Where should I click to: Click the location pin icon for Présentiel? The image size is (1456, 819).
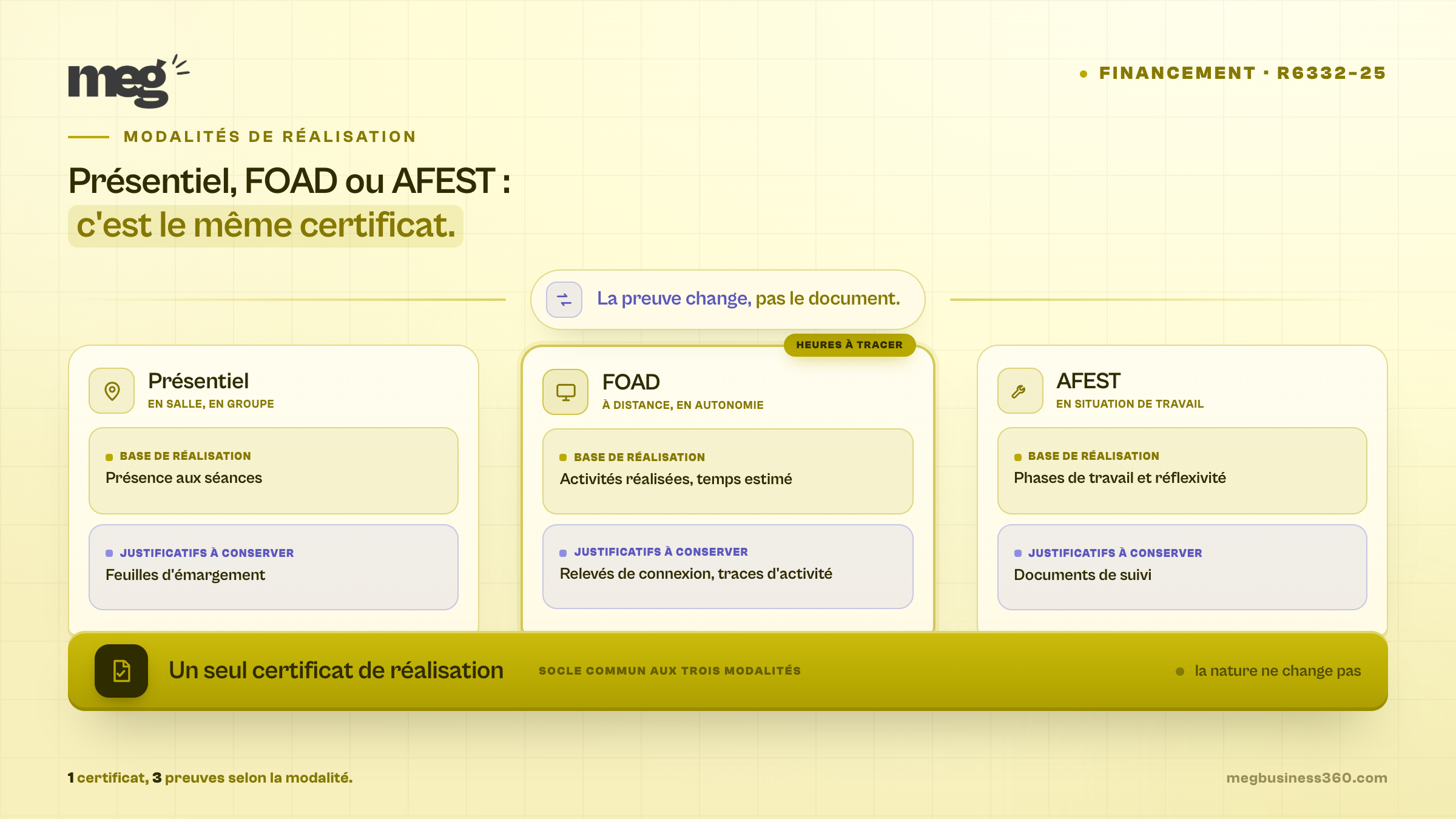112,391
